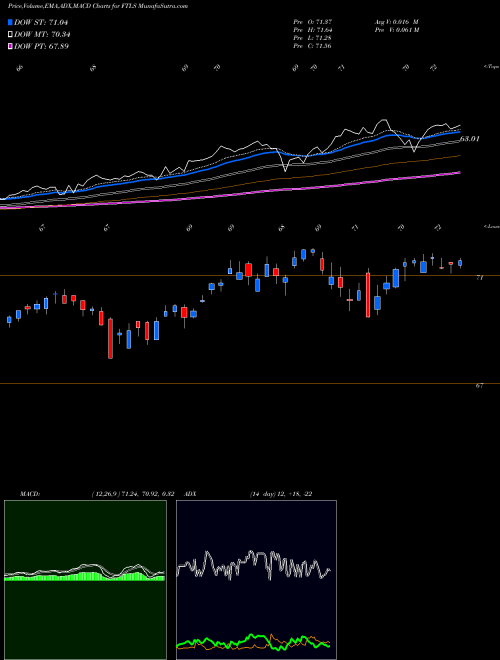Click the Pre L: 71.28 value
The image size is (500, 660).
point(312,38)
